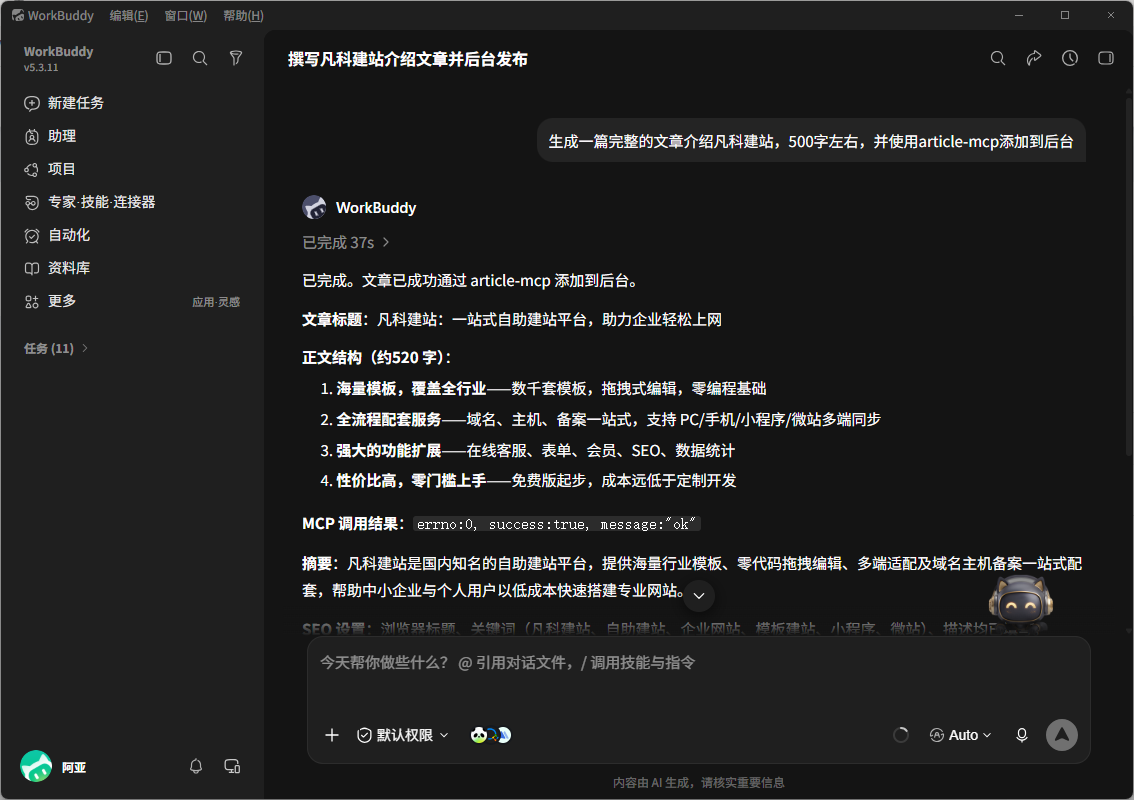Share the conversation via arrow icon
Image resolution: width=1134 pixels, height=800 pixels.
[x=1034, y=58]
